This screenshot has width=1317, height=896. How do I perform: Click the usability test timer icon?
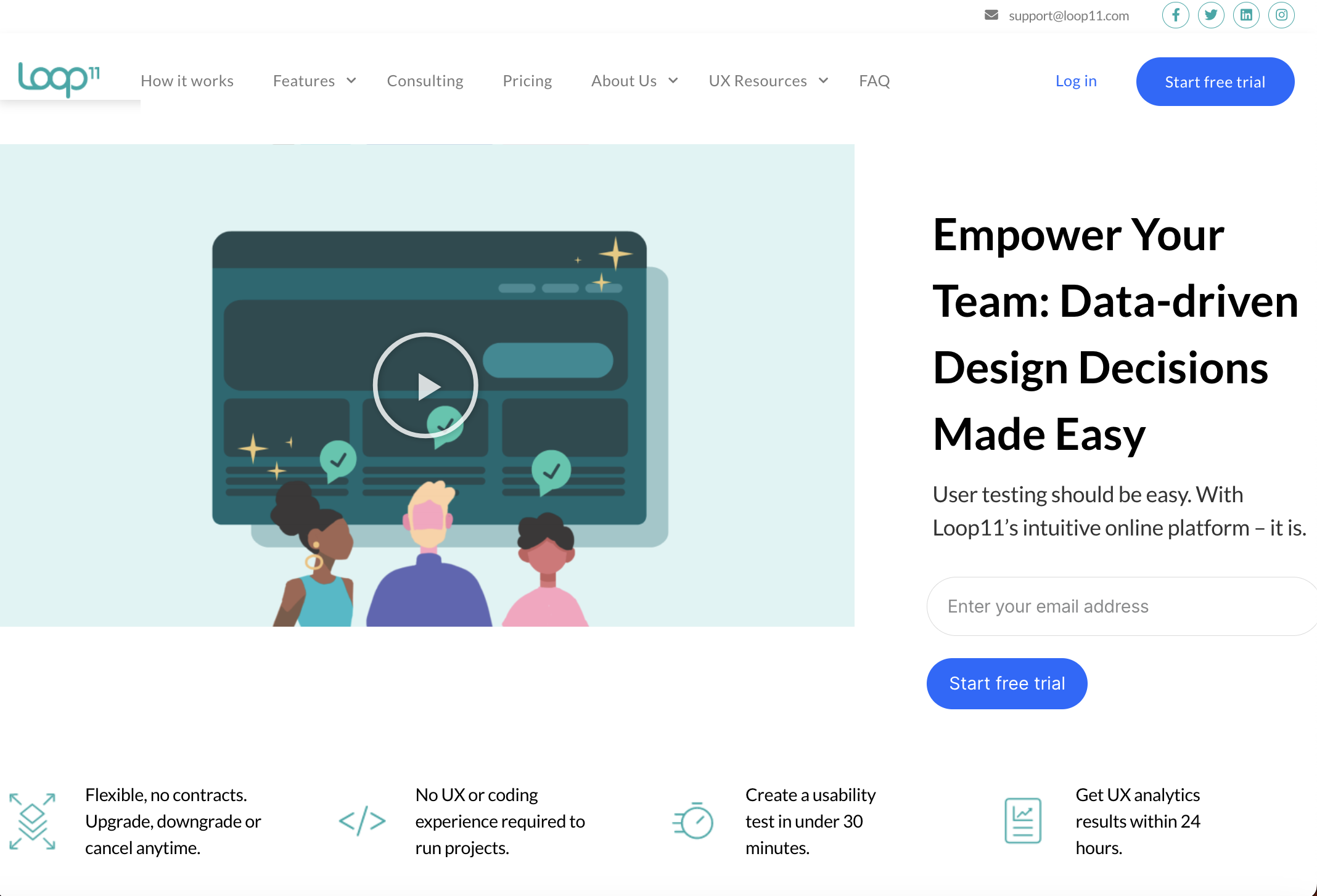(693, 820)
